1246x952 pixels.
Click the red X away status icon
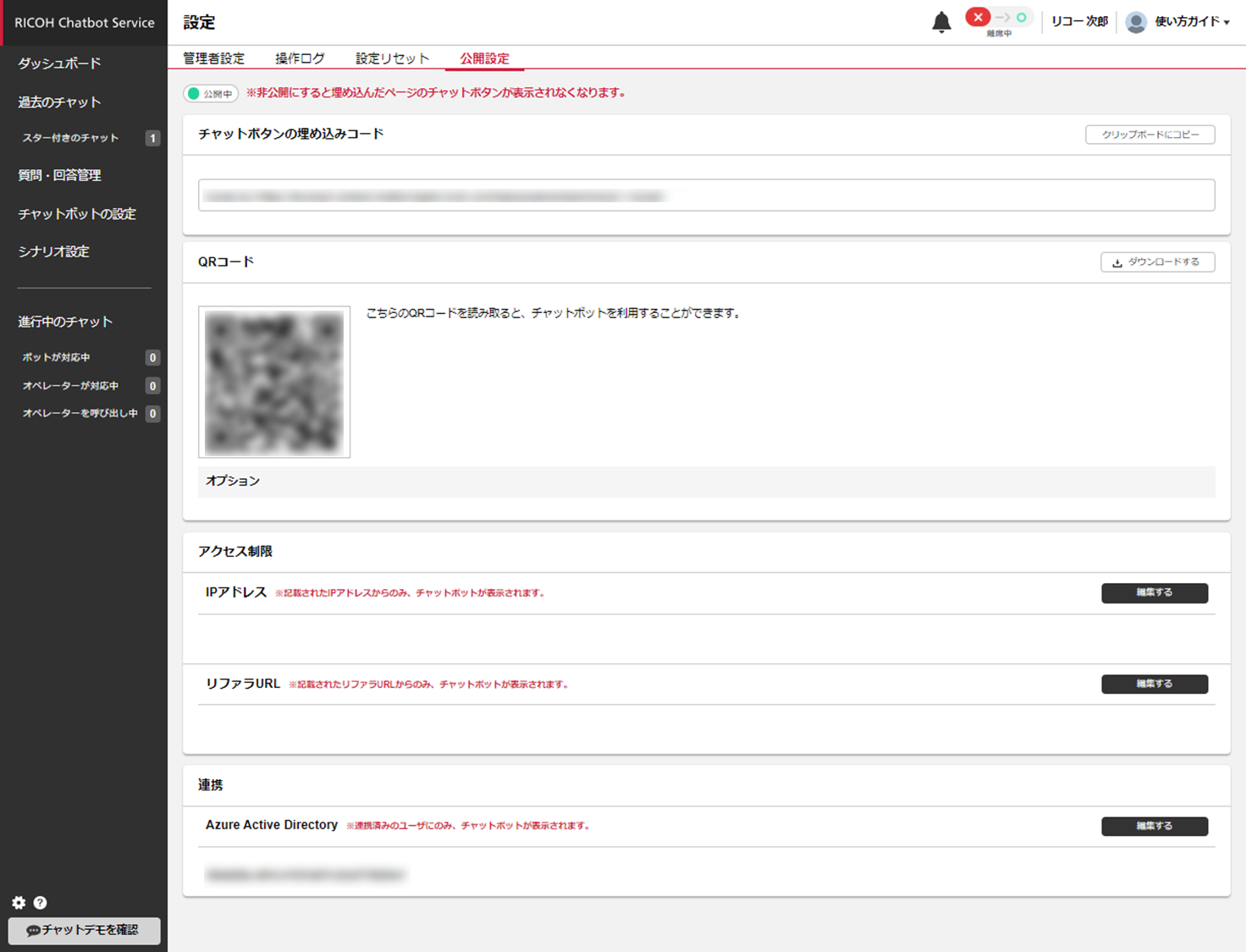coord(978,17)
